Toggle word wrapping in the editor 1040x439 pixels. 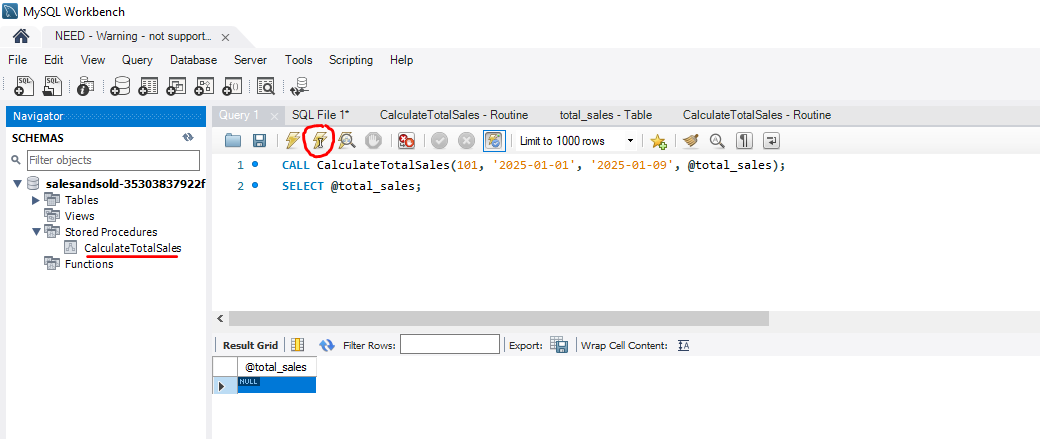(772, 141)
